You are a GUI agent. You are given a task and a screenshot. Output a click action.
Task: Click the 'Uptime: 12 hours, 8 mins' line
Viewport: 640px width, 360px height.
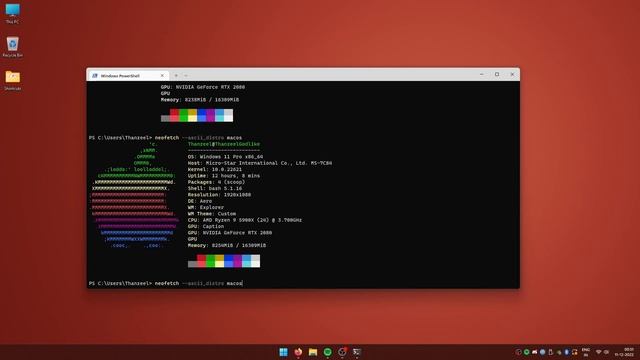pos(224,176)
